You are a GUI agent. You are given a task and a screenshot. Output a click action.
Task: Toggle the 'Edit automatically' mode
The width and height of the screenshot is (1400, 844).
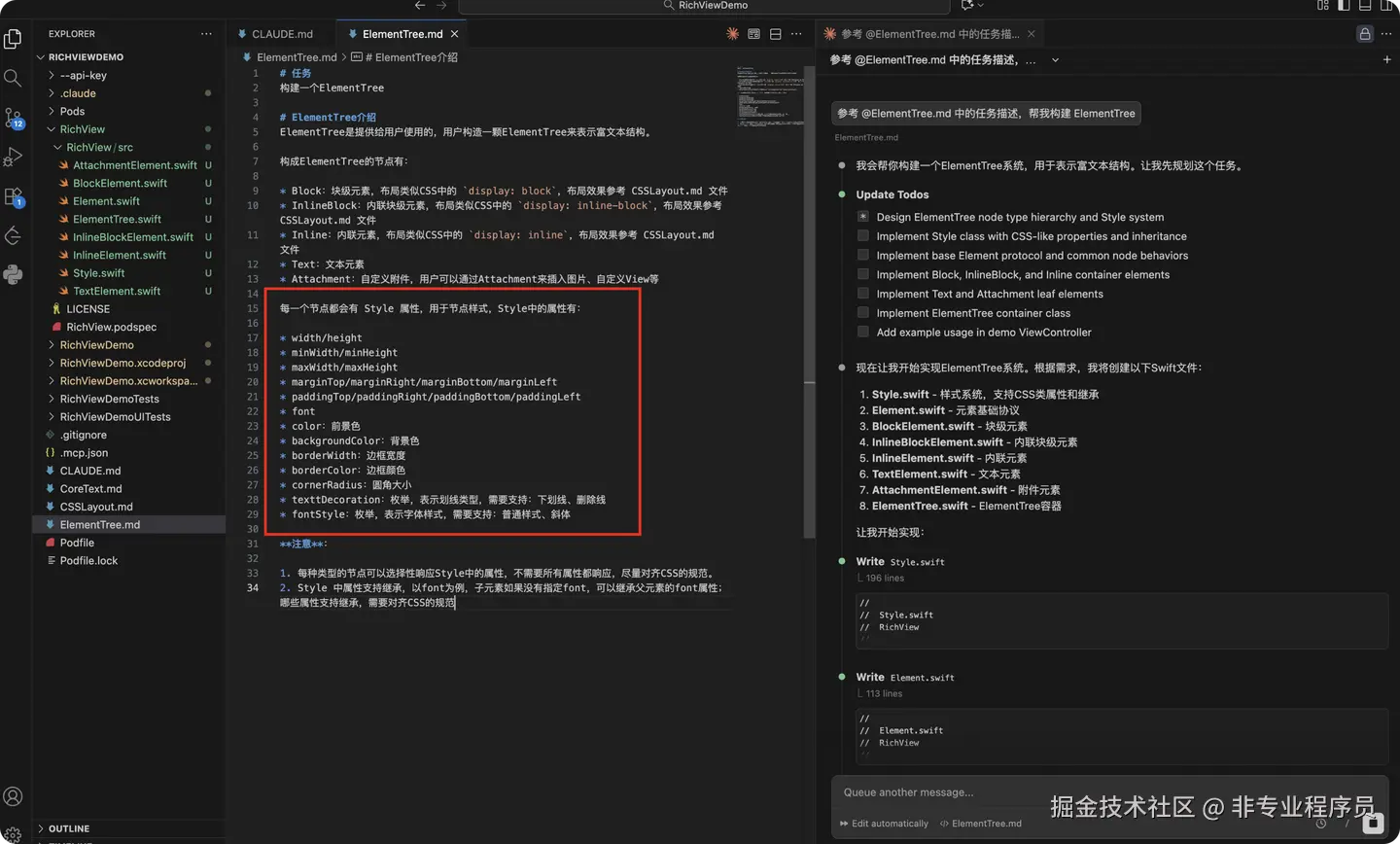pos(884,824)
